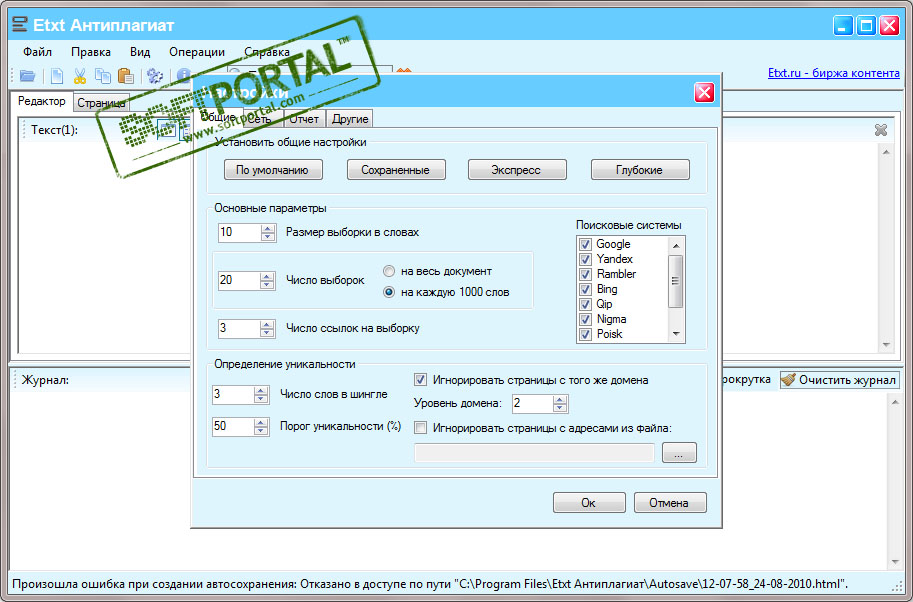Viewport: 913px width, 602px height.
Task: Toggle the Poisk search engine checkbox
Action: (586, 334)
